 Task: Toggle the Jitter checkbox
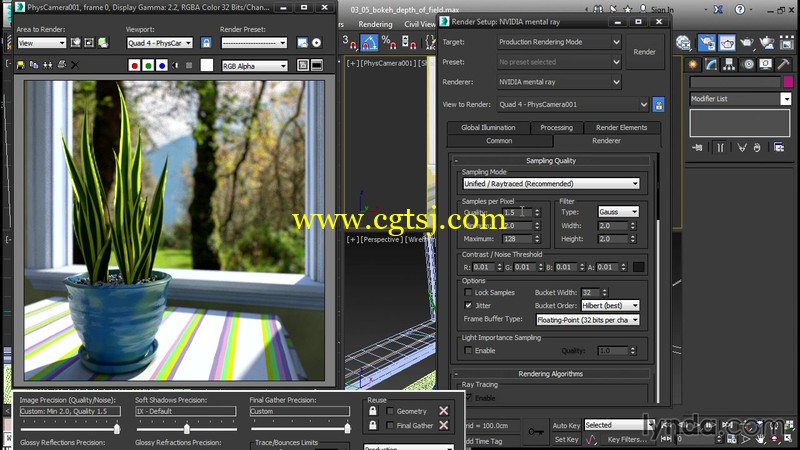[468, 306]
